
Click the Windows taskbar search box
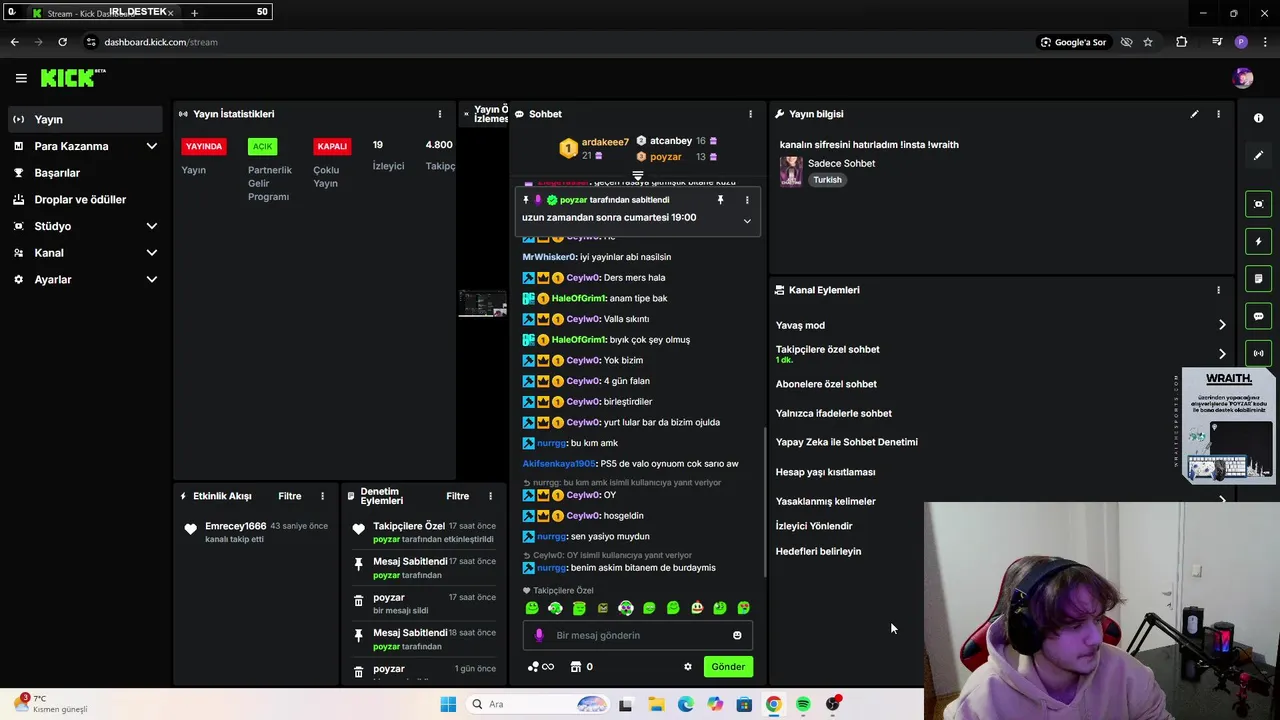[538, 704]
